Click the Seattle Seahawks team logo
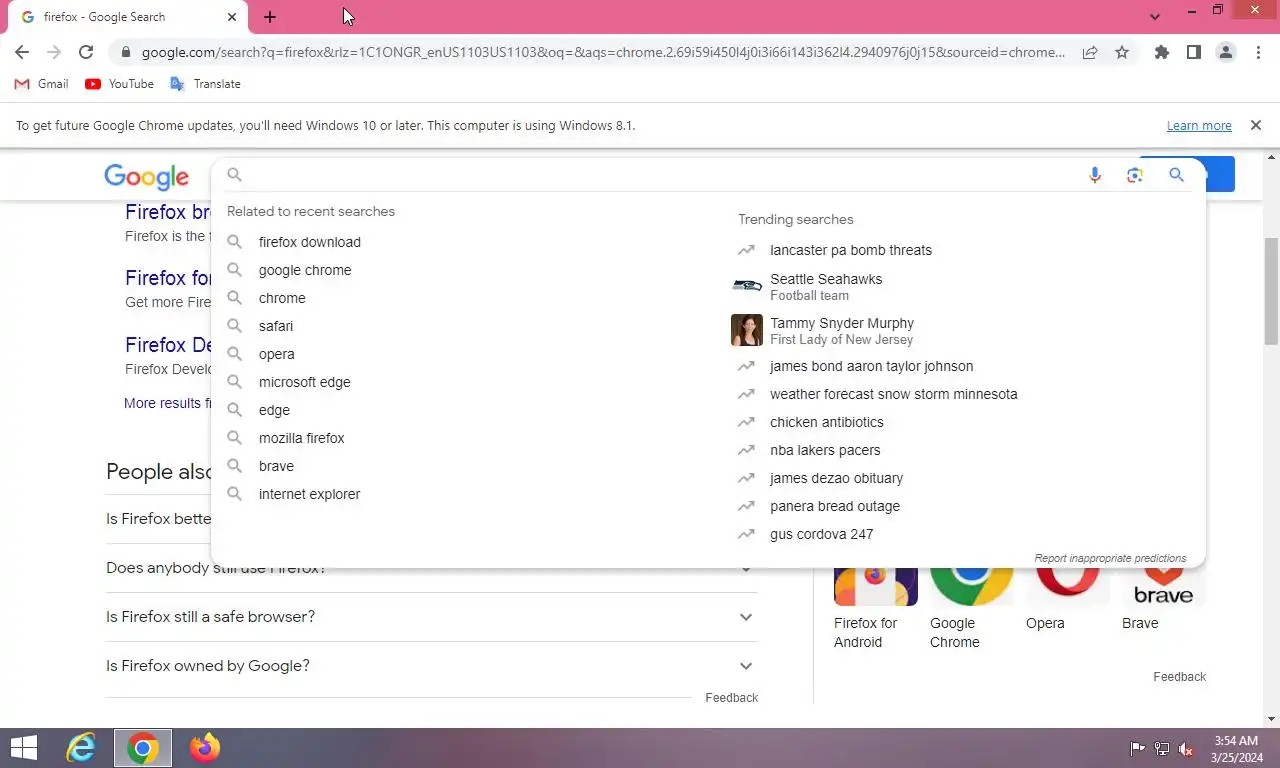The width and height of the screenshot is (1280, 768). (x=747, y=286)
